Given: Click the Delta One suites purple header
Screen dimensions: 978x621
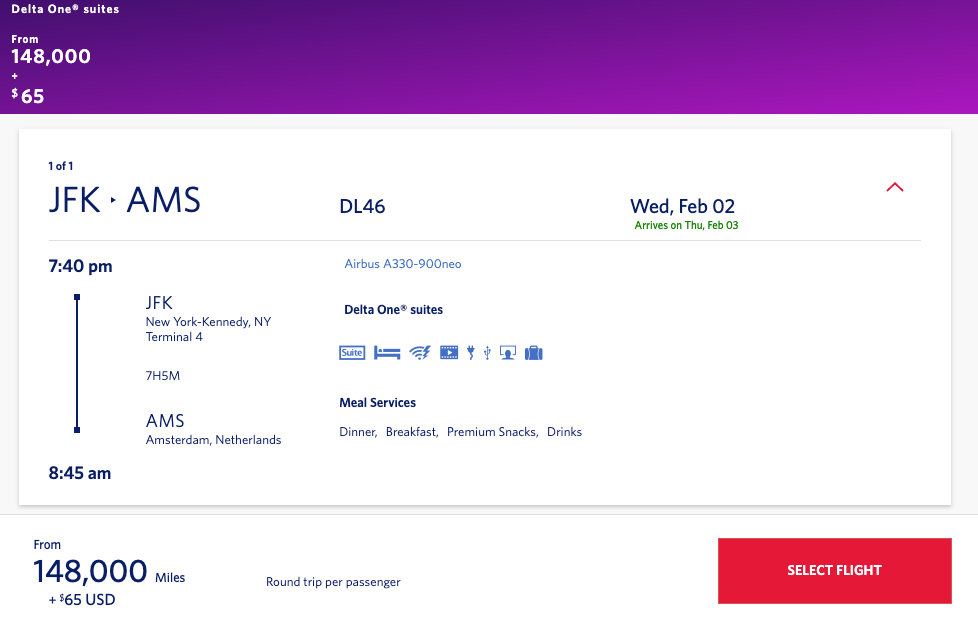Looking at the screenshot, I should [x=65, y=9].
